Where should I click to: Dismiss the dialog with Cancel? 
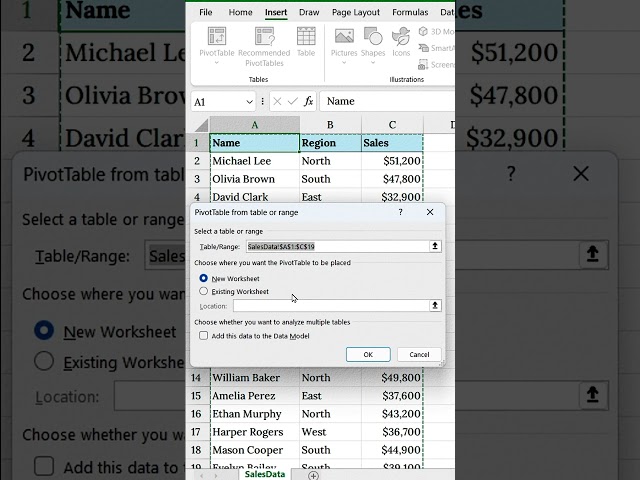tap(419, 354)
